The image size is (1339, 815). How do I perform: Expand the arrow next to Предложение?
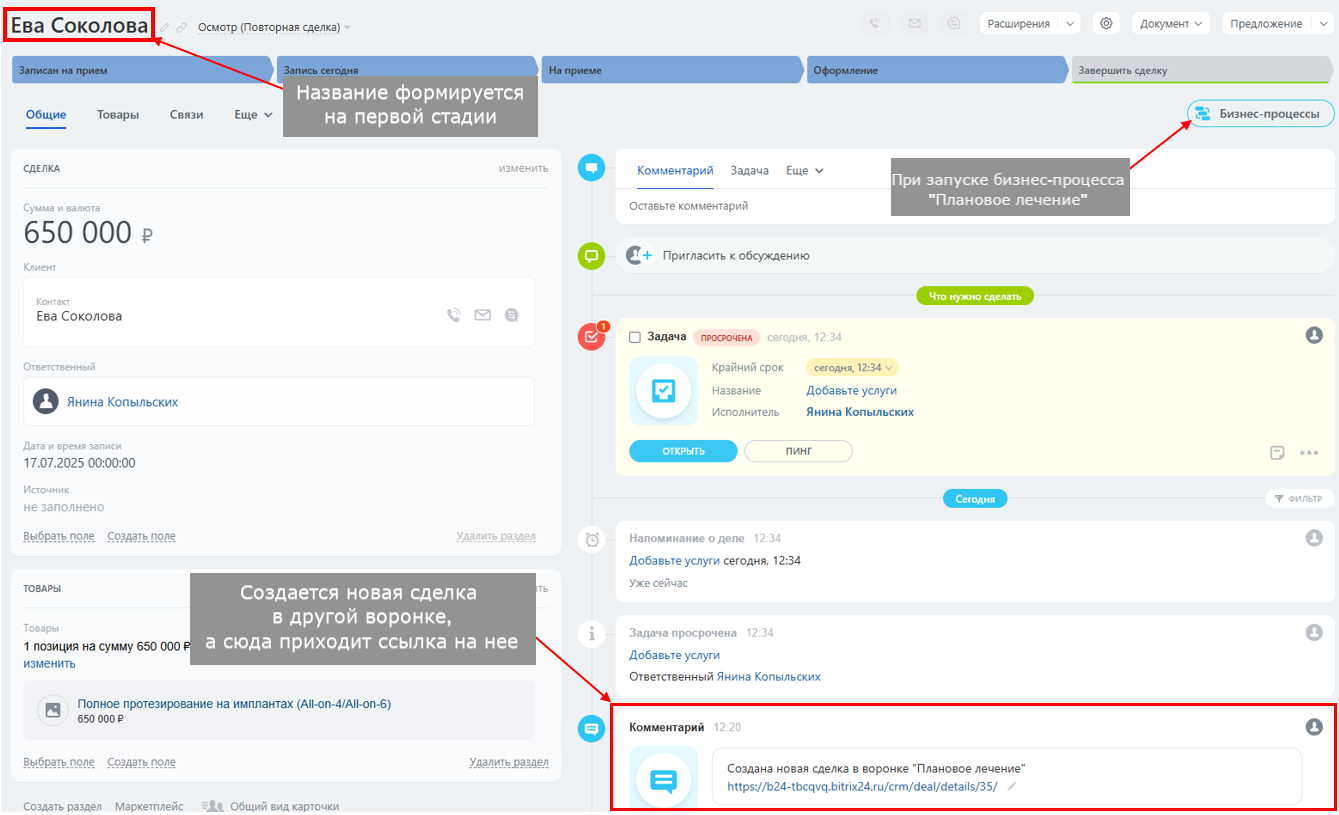tap(1324, 24)
